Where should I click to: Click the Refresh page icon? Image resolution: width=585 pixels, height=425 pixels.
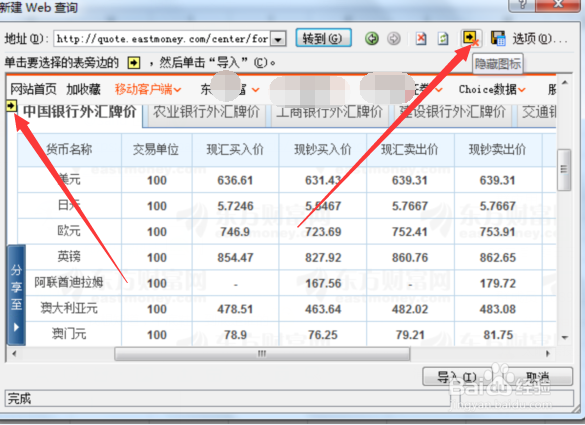tap(443, 38)
